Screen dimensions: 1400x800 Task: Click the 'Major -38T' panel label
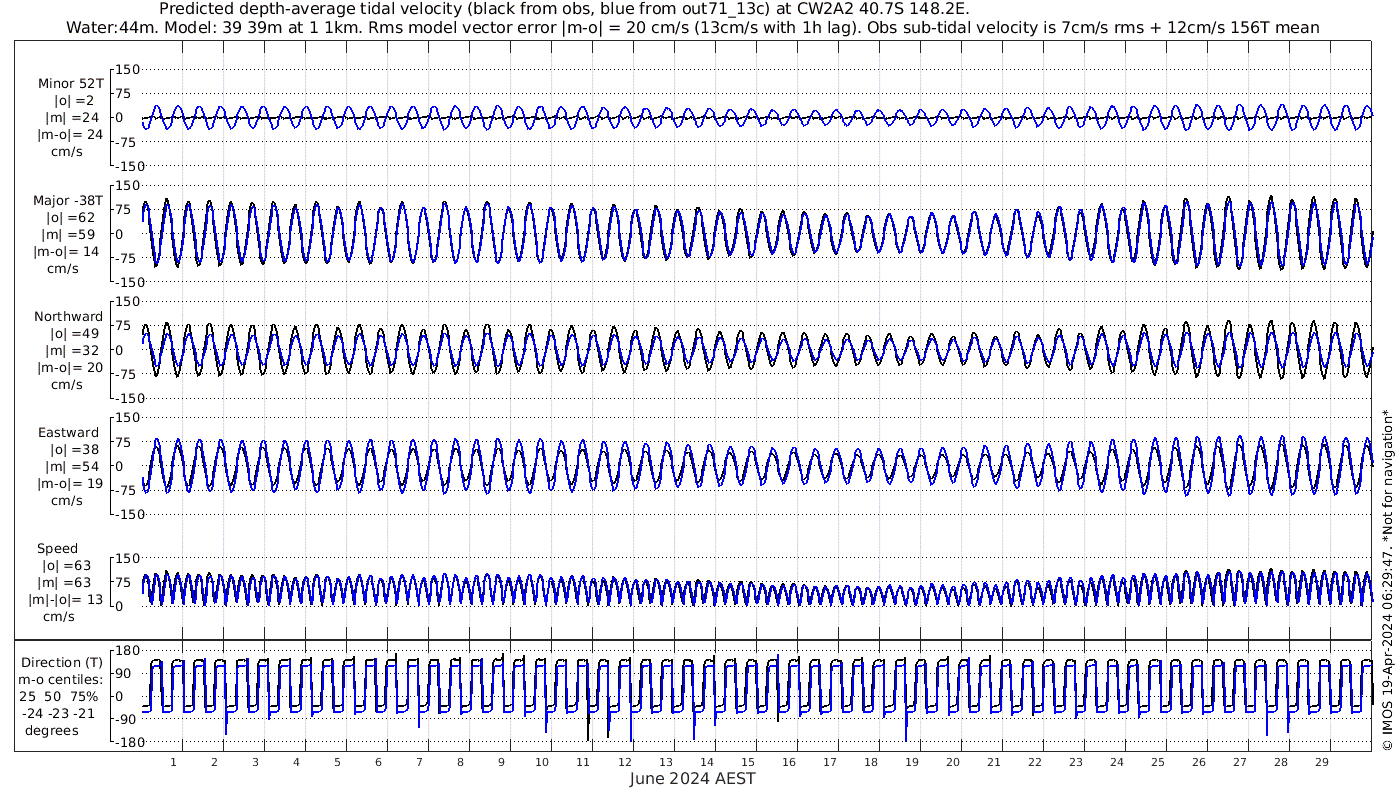[67, 200]
